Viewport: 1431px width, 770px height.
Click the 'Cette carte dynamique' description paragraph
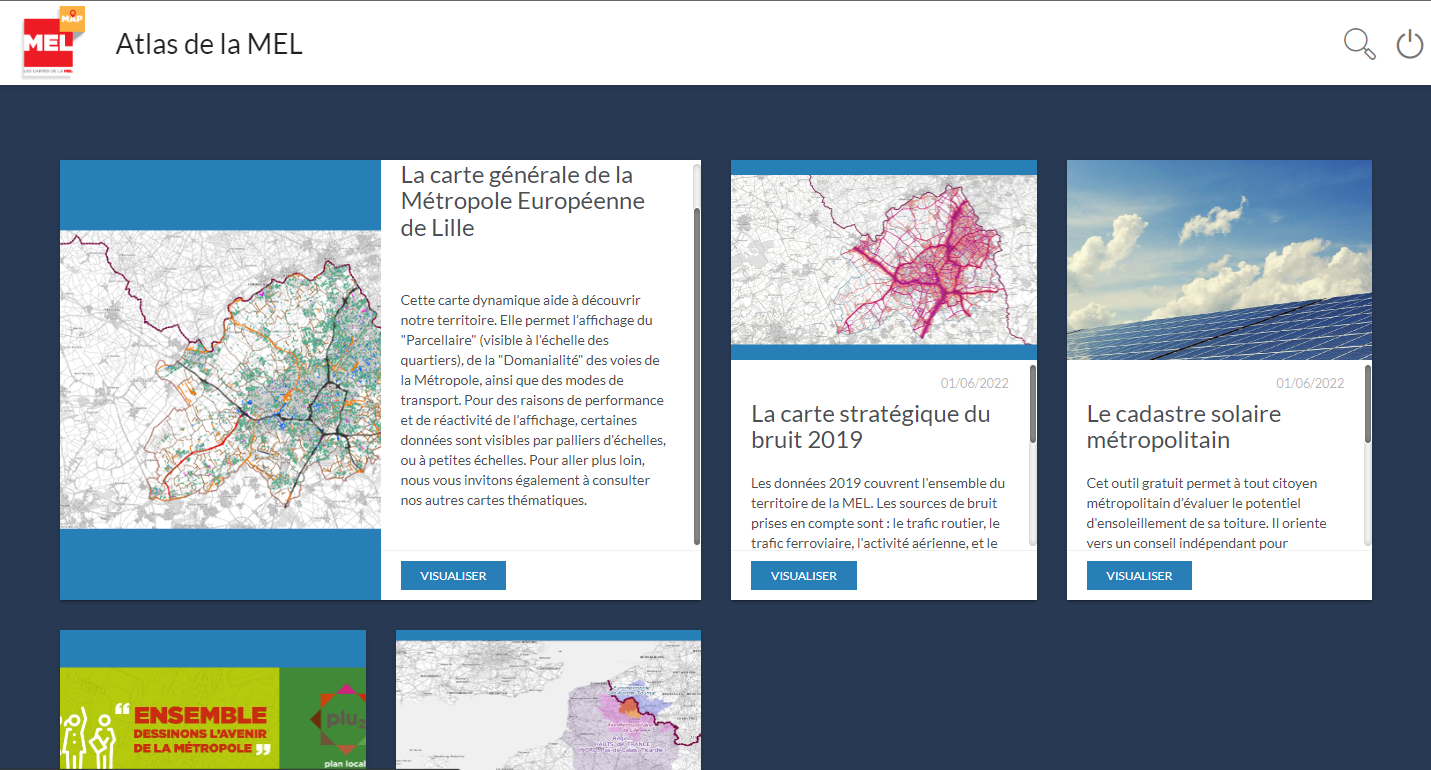(x=534, y=400)
